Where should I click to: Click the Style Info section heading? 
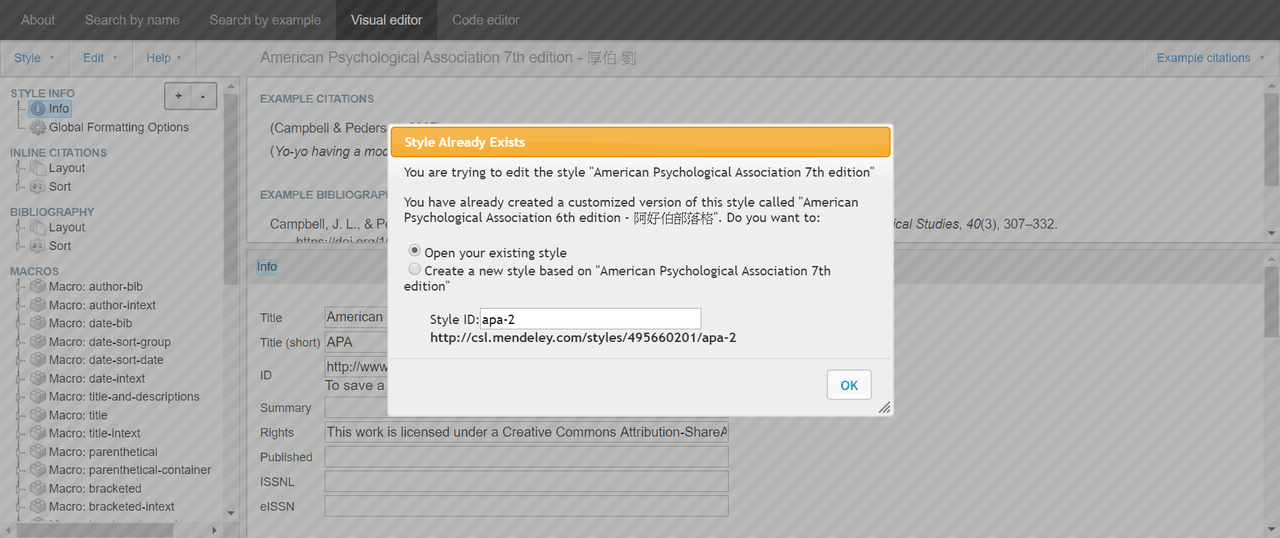42,93
